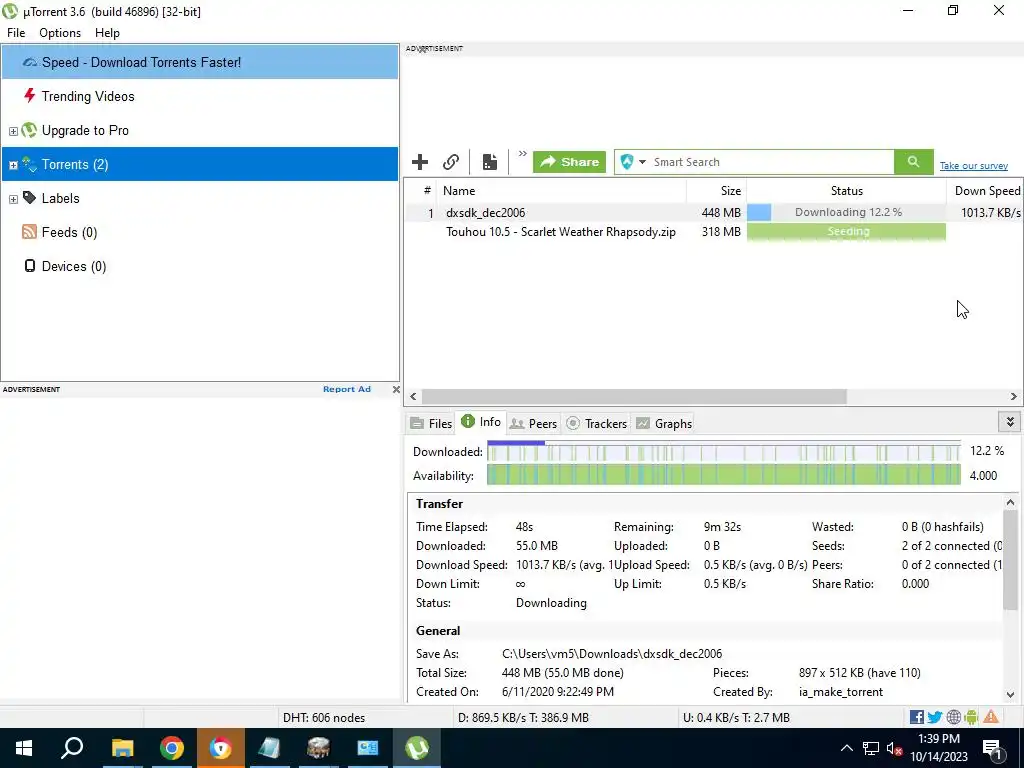Open the notification center icon
This screenshot has height=768, width=1024.
(992, 749)
